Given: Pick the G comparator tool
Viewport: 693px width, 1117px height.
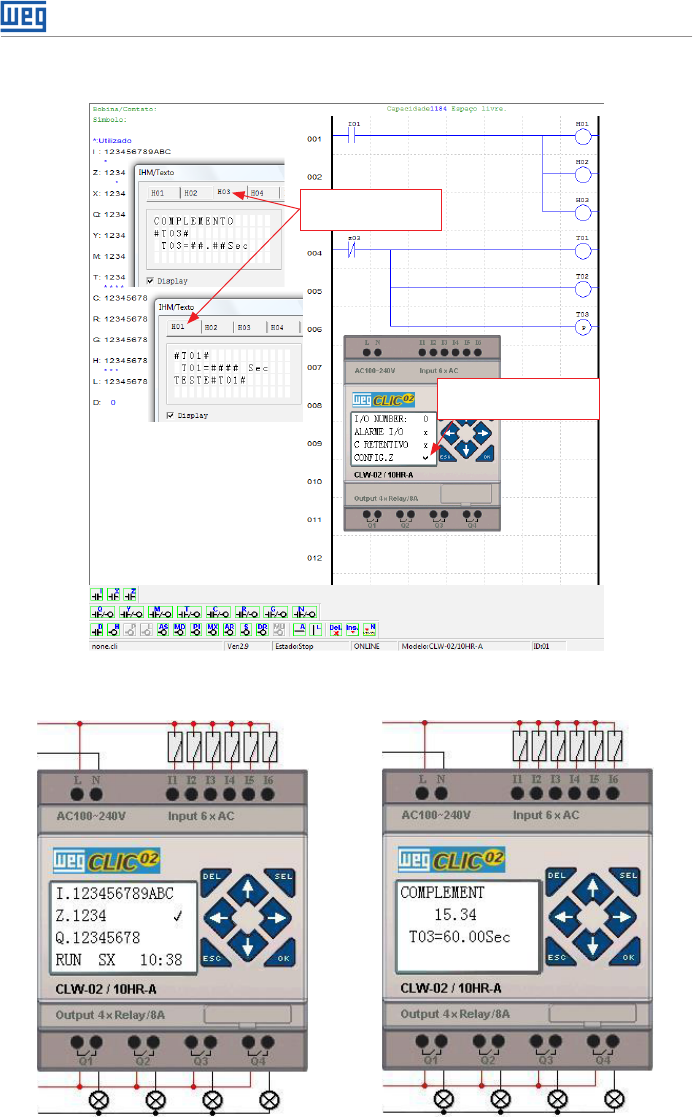Looking at the screenshot, I should [x=276, y=612].
